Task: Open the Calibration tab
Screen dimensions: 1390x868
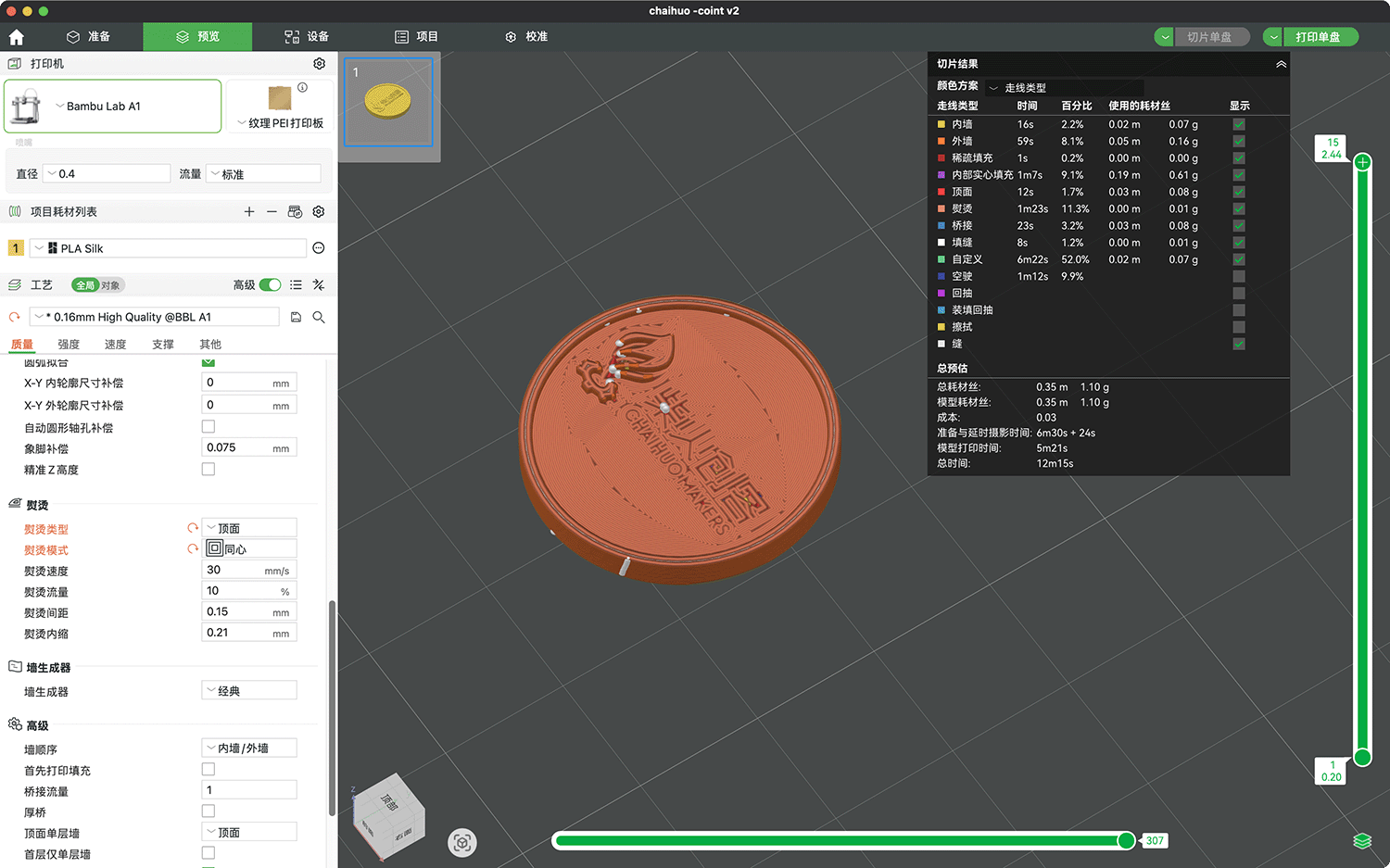Action: point(526,37)
